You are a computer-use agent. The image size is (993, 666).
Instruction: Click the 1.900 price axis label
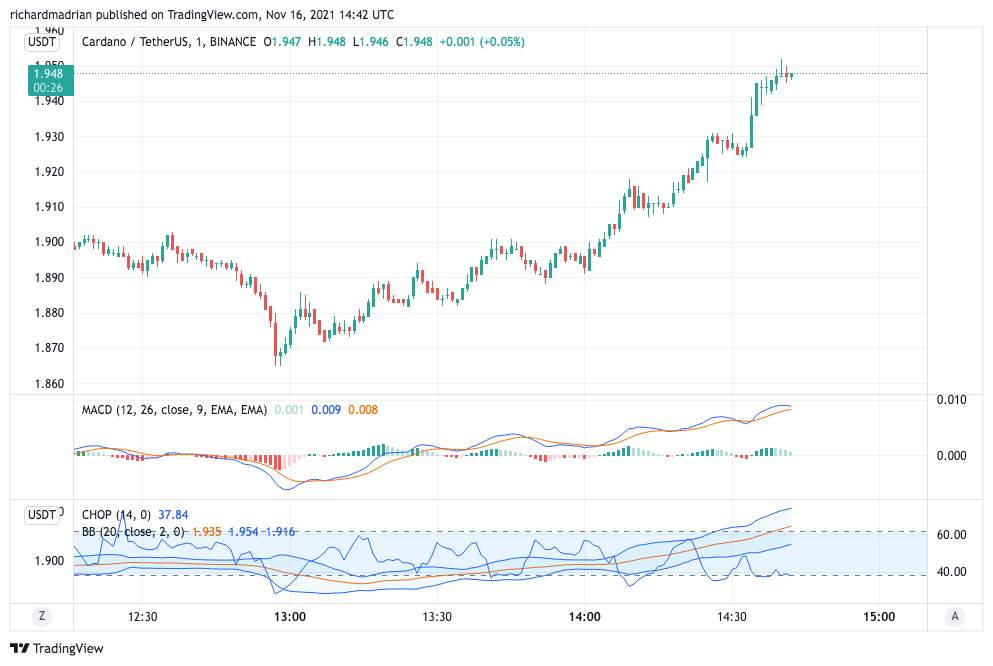49,242
